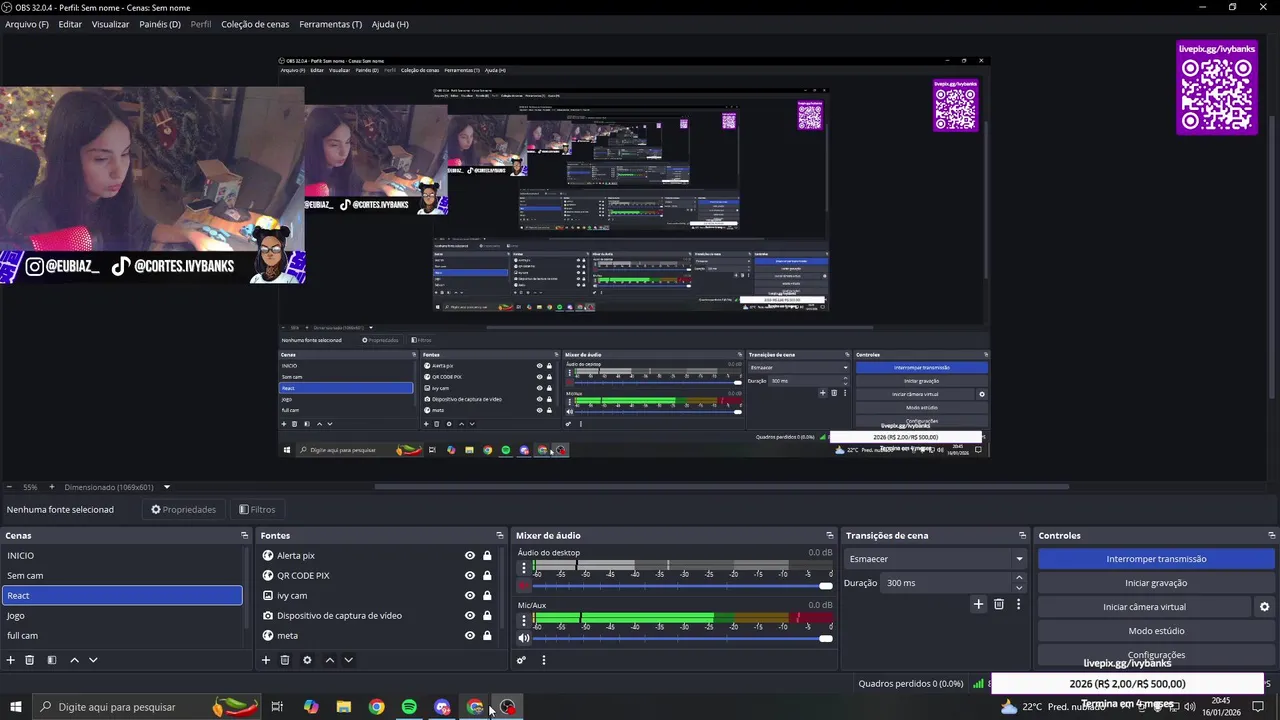This screenshot has height=720, width=1280.
Task: Open scene filters icon in the Cenas toolbar
Action: click(52, 660)
